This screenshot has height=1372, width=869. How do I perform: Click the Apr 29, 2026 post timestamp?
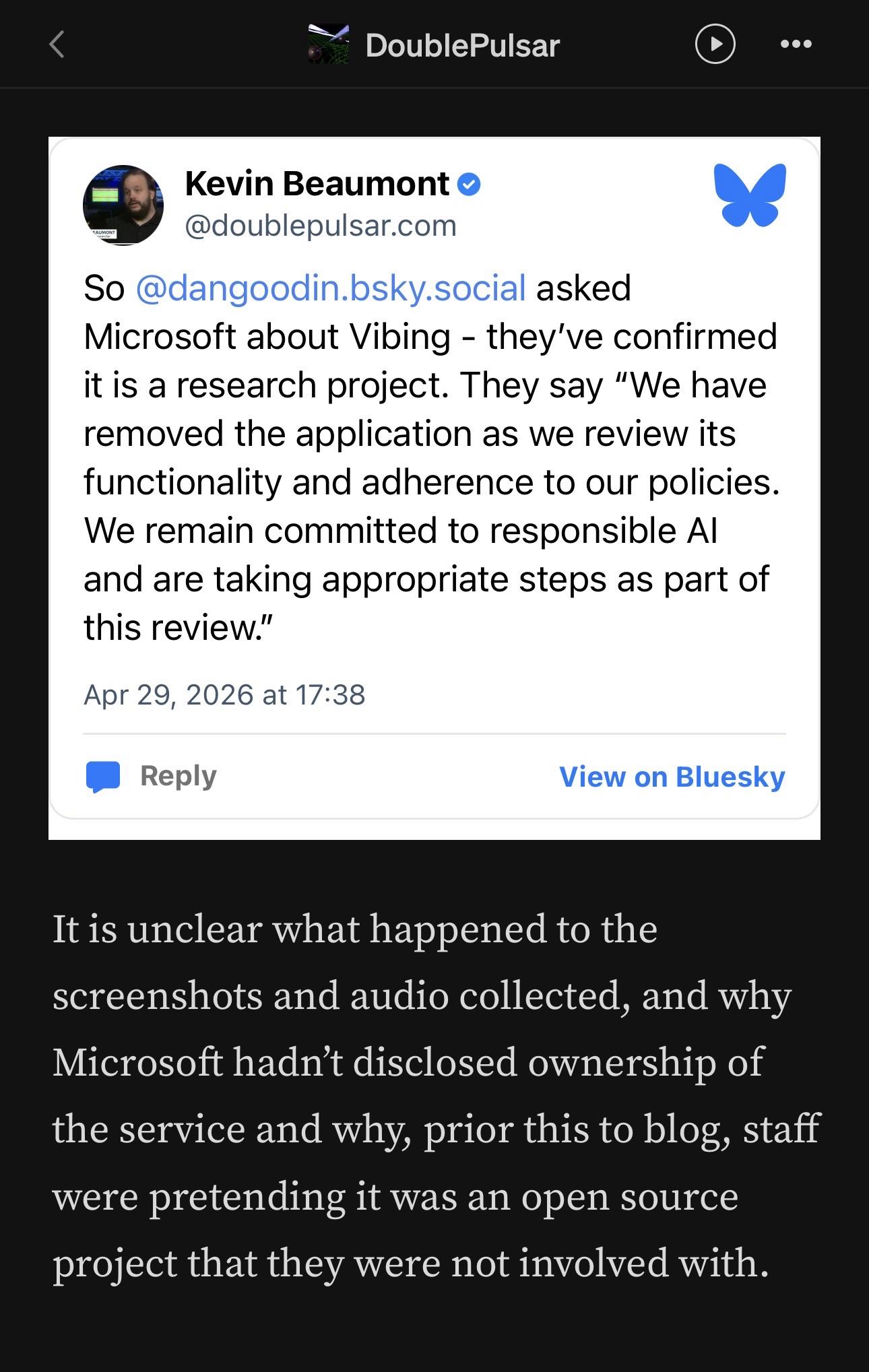coord(224,694)
